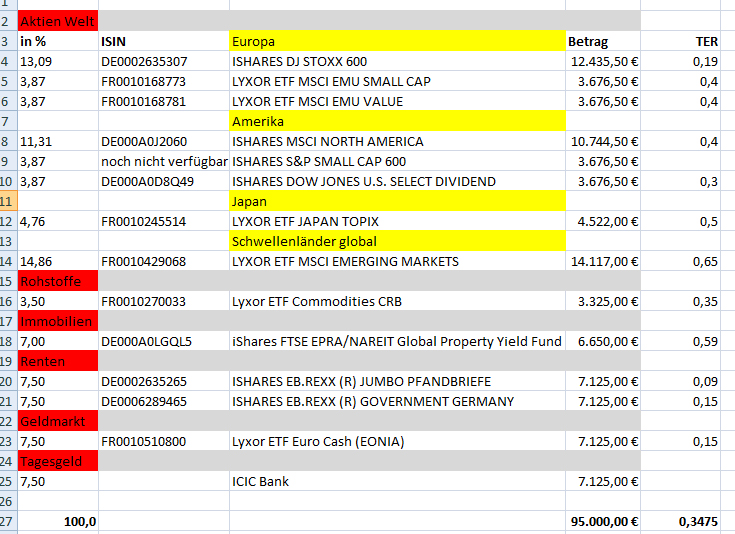Viewport: 735px width, 534px height.
Task: Click 'ISHARES DJ STOXX 600' cell
Action: [x=398, y=61]
